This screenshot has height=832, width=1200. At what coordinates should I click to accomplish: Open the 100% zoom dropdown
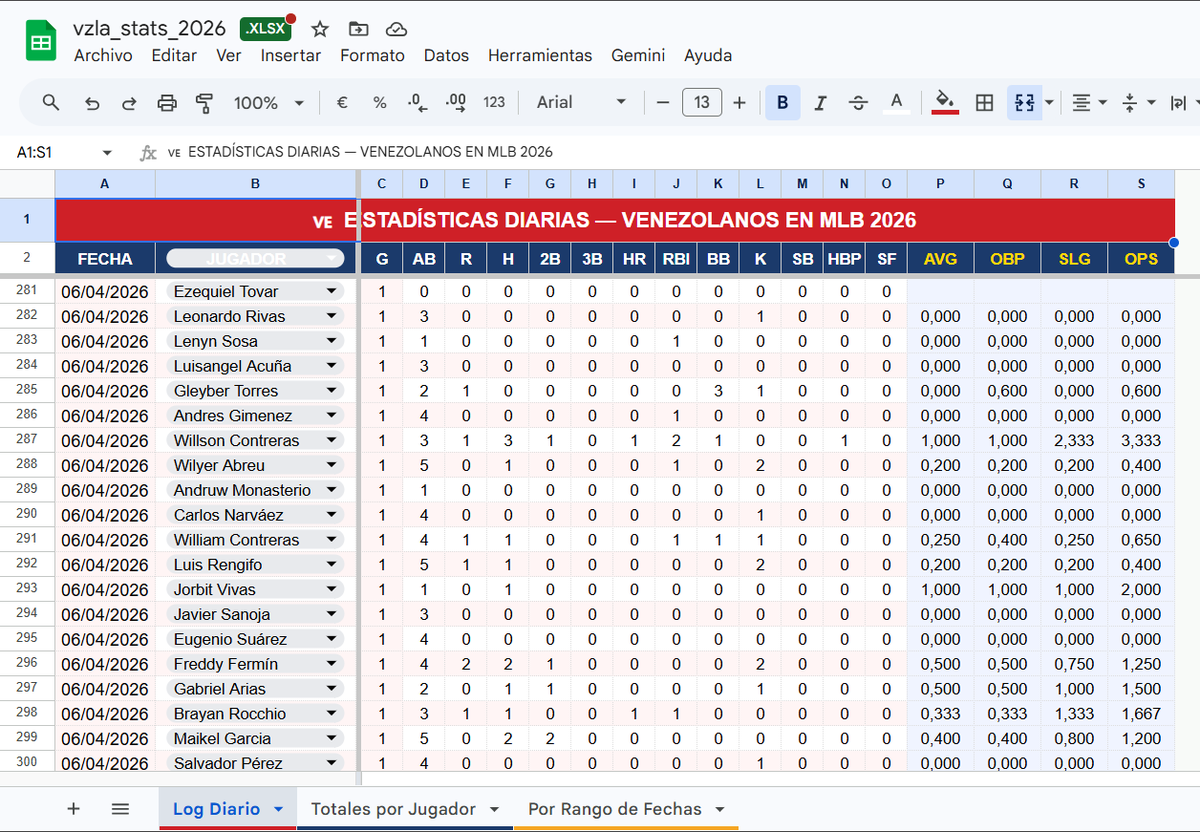pyautogui.click(x=268, y=102)
